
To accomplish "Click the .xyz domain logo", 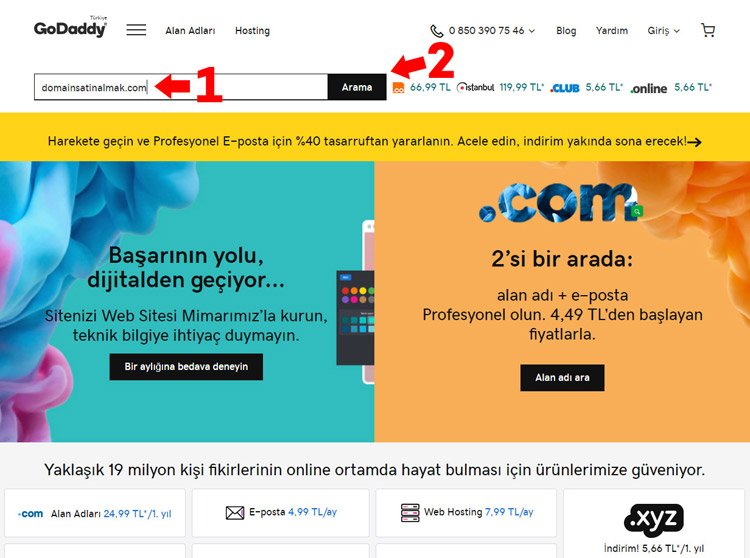I will click(654, 519).
